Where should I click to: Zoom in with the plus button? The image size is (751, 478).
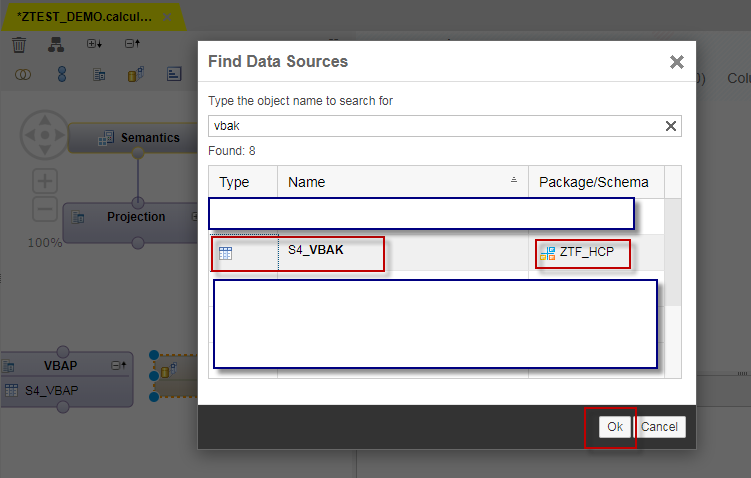tap(45, 181)
